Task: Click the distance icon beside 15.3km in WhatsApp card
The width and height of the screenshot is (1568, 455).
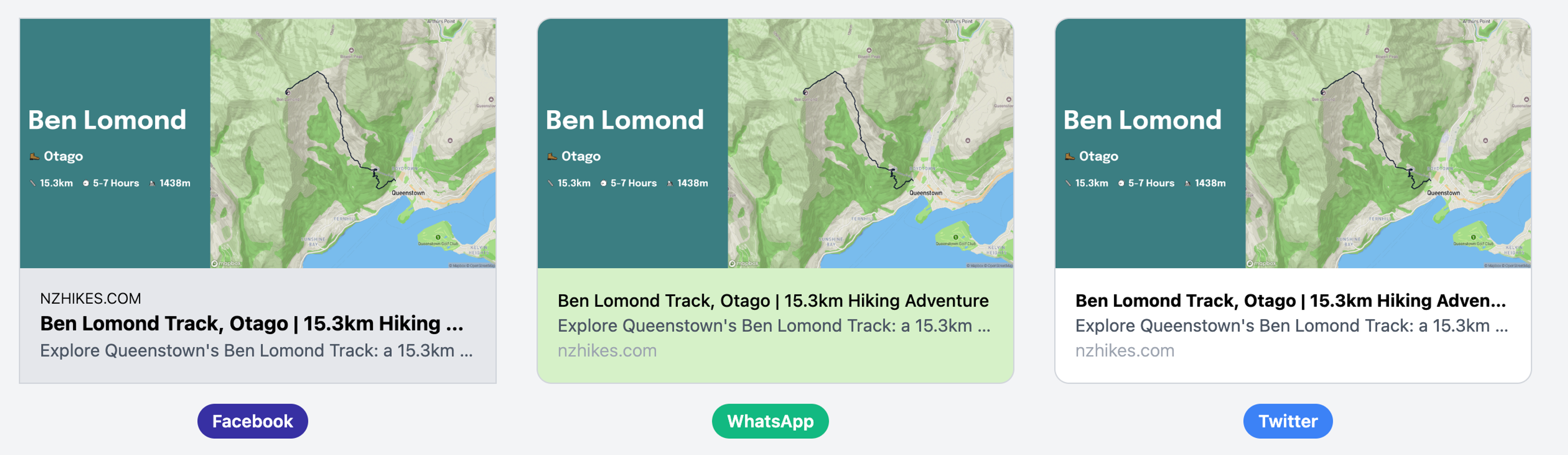Action: coord(550,183)
